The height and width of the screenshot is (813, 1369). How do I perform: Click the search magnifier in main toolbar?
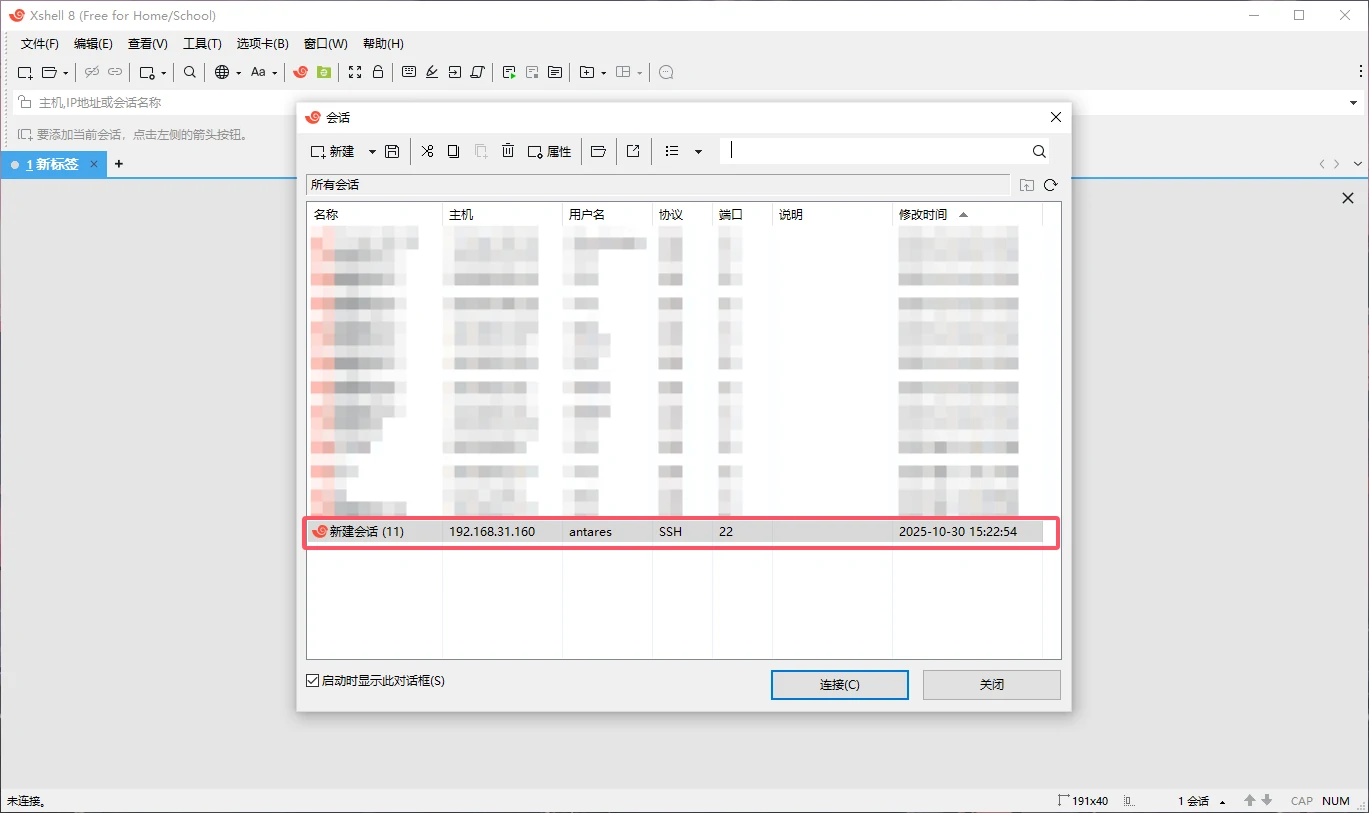click(x=190, y=72)
